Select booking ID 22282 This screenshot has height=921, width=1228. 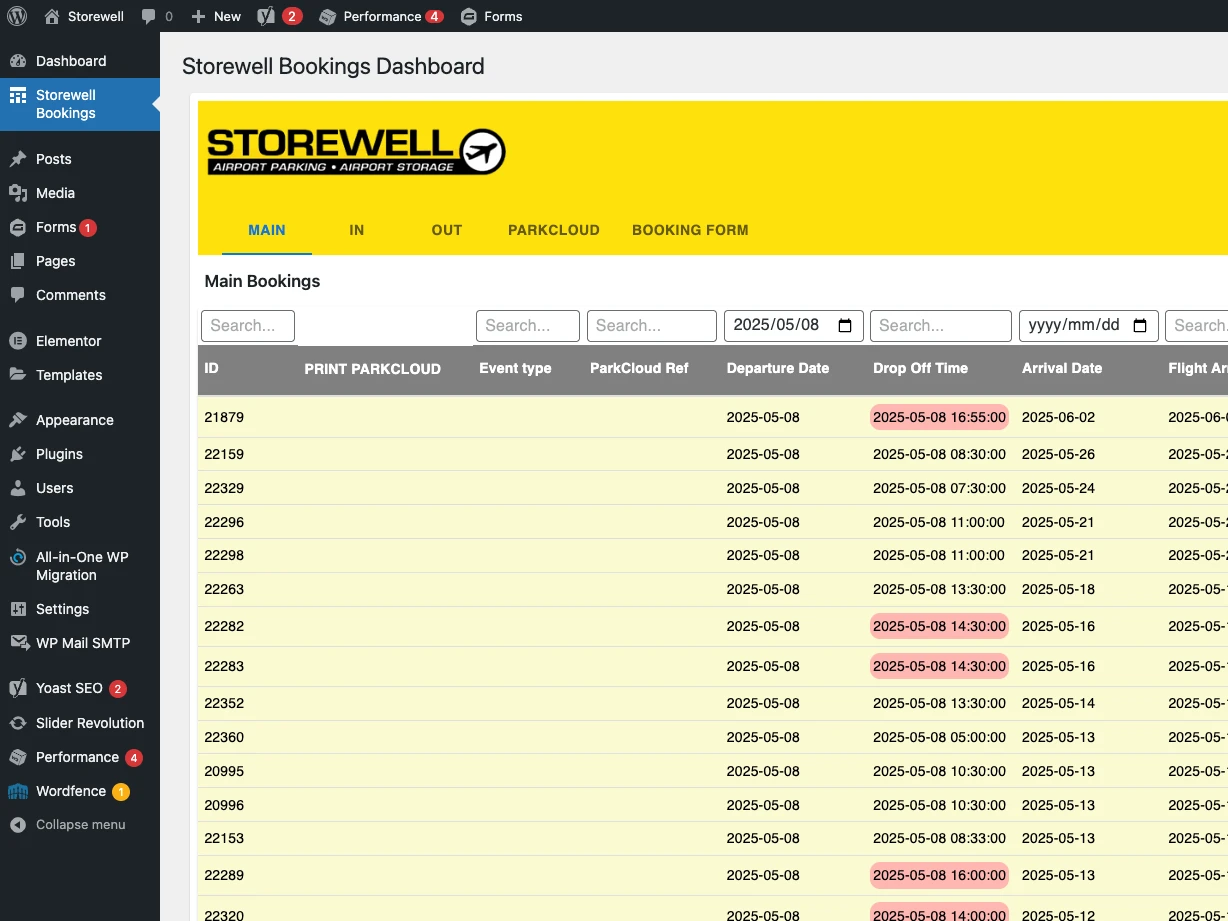tap(224, 626)
